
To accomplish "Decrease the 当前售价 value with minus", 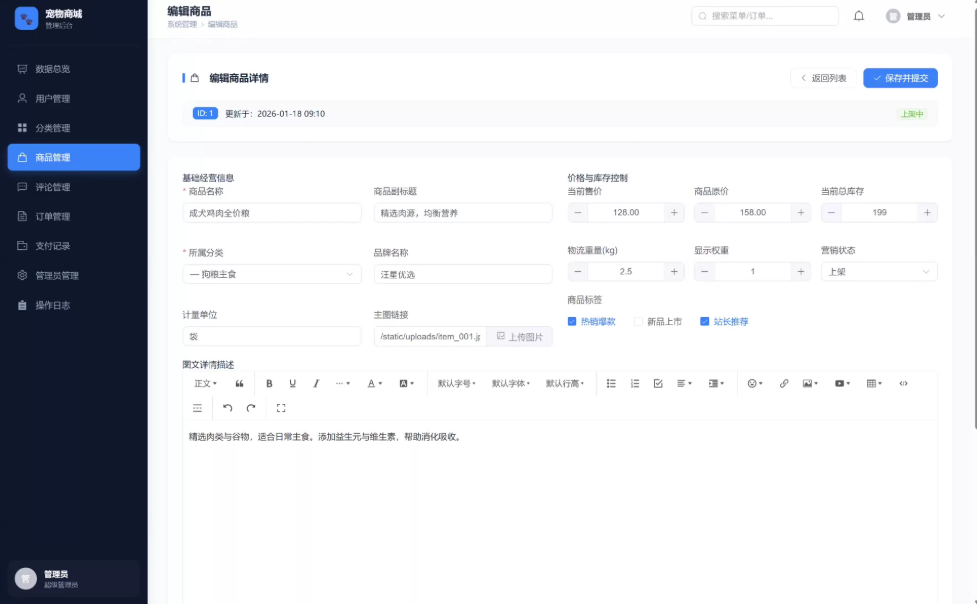I will tap(578, 213).
